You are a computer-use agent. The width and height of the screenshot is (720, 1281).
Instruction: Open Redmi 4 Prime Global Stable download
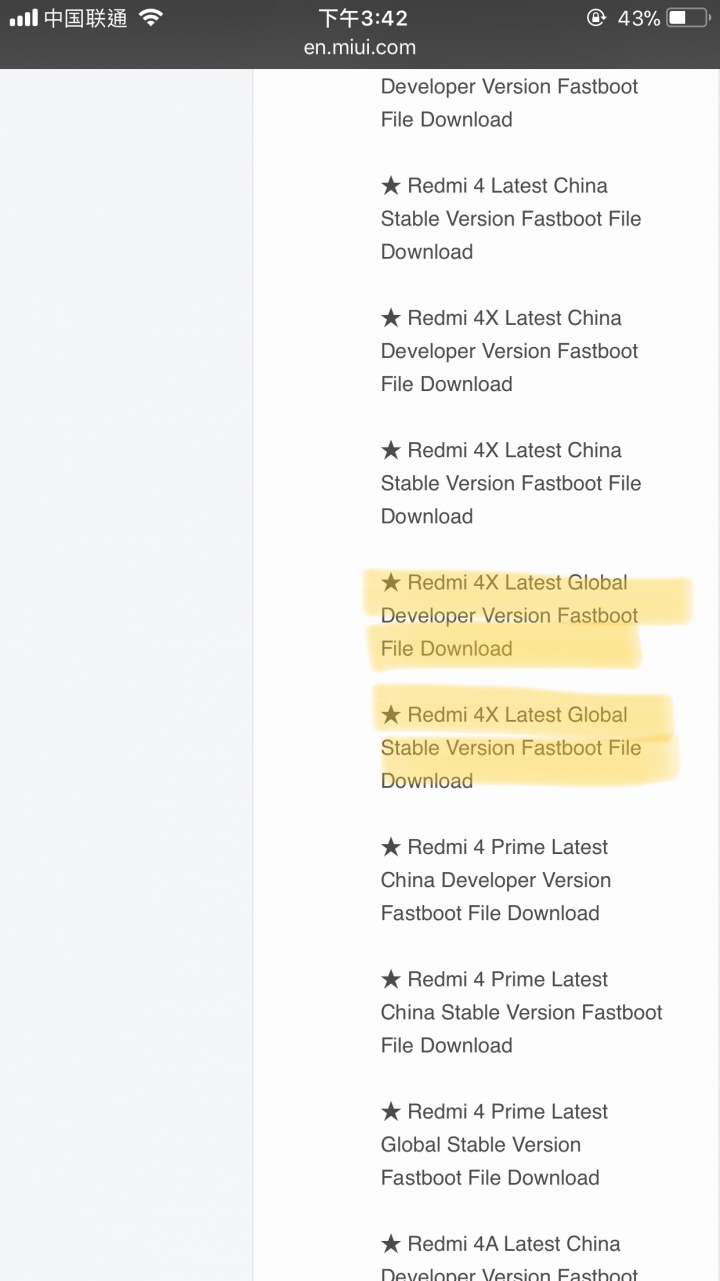[494, 1144]
